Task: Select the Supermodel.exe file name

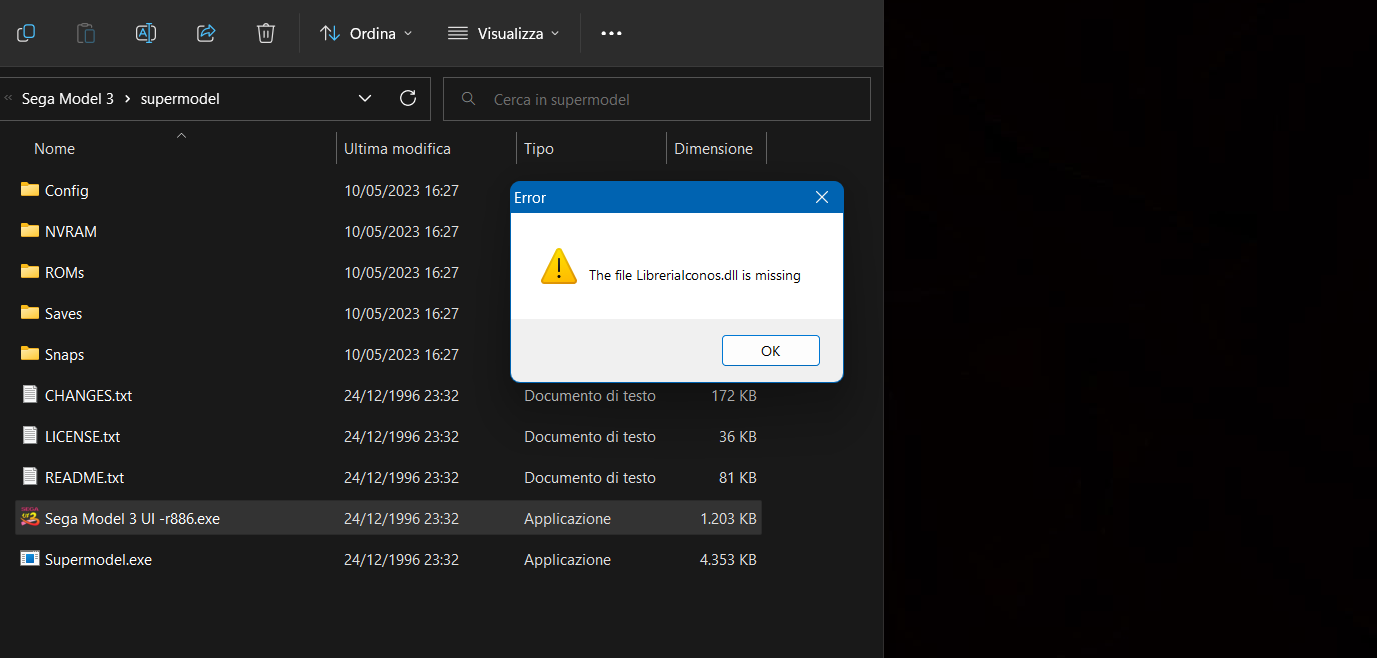Action: tap(99, 559)
